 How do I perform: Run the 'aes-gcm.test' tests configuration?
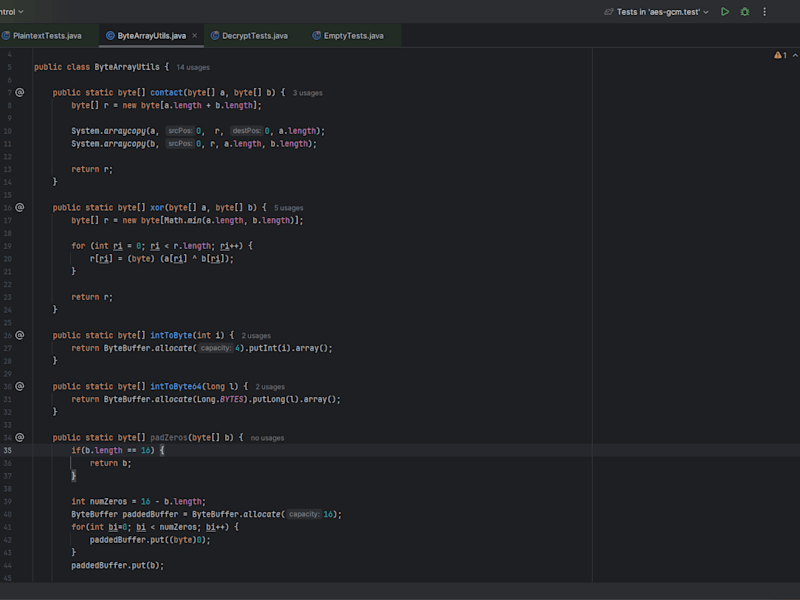(724, 12)
